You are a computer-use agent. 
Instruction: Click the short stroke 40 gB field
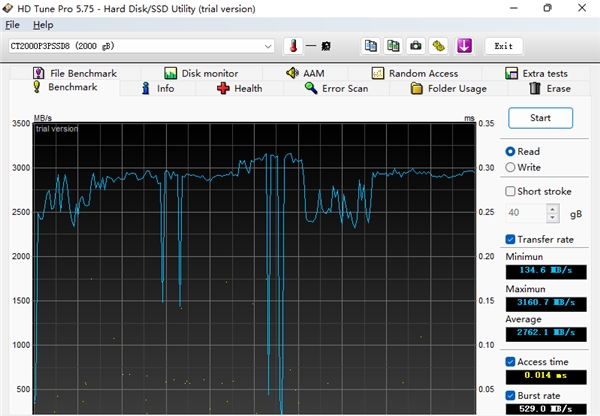tap(527, 213)
